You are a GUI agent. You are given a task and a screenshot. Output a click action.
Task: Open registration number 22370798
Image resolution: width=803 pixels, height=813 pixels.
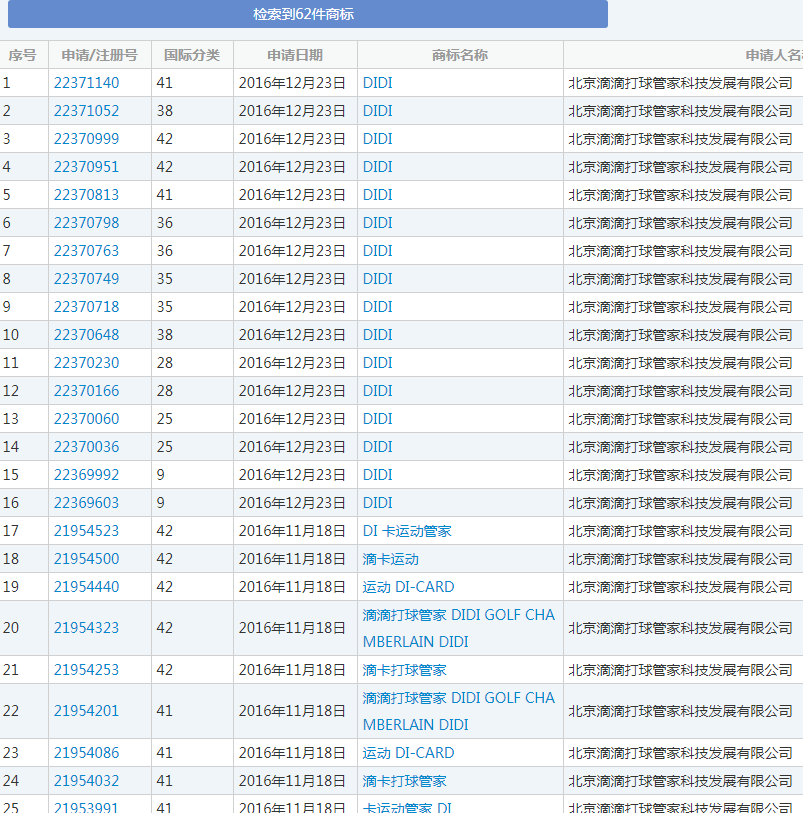coord(87,223)
